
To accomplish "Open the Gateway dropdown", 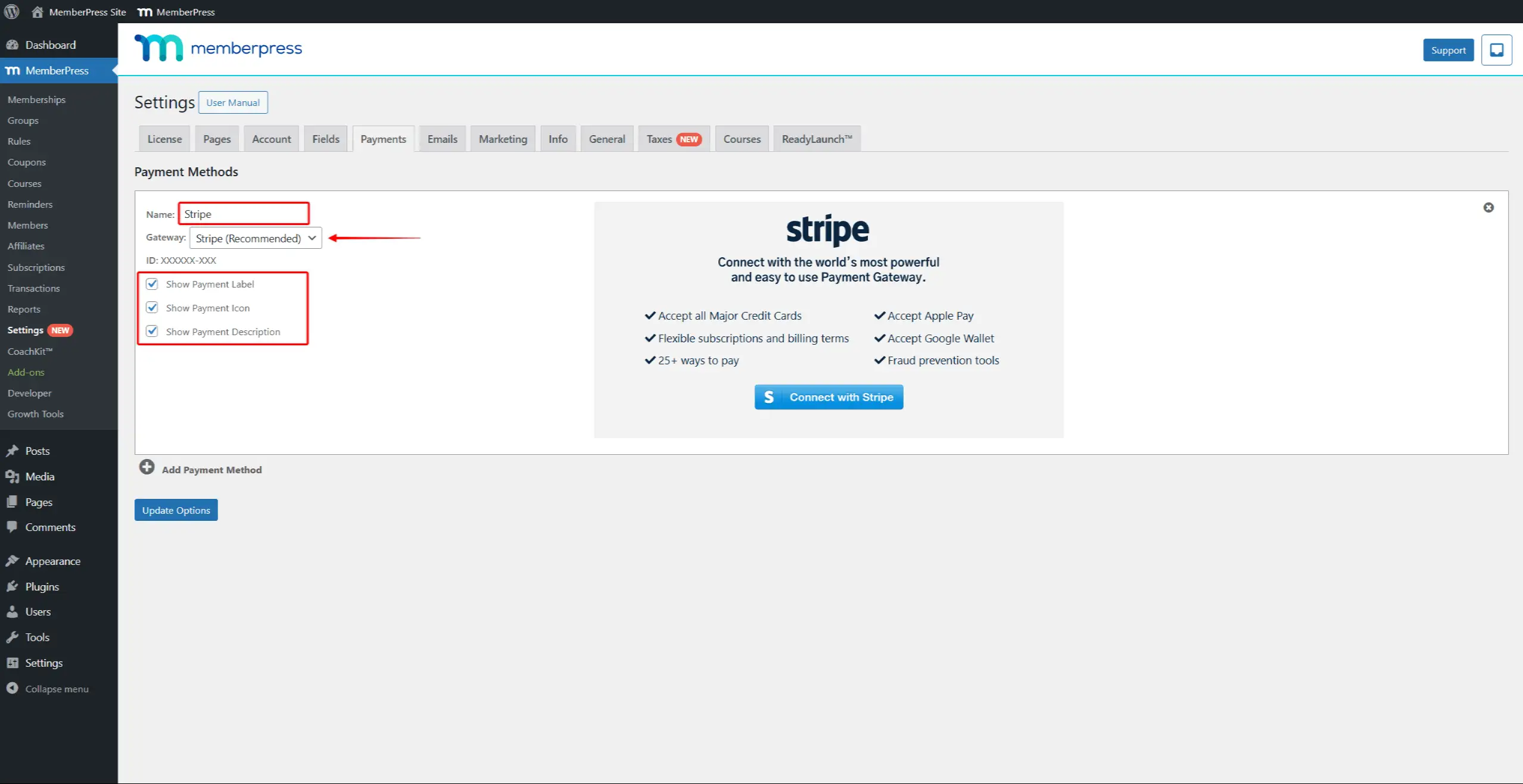I will coord(256,238).
